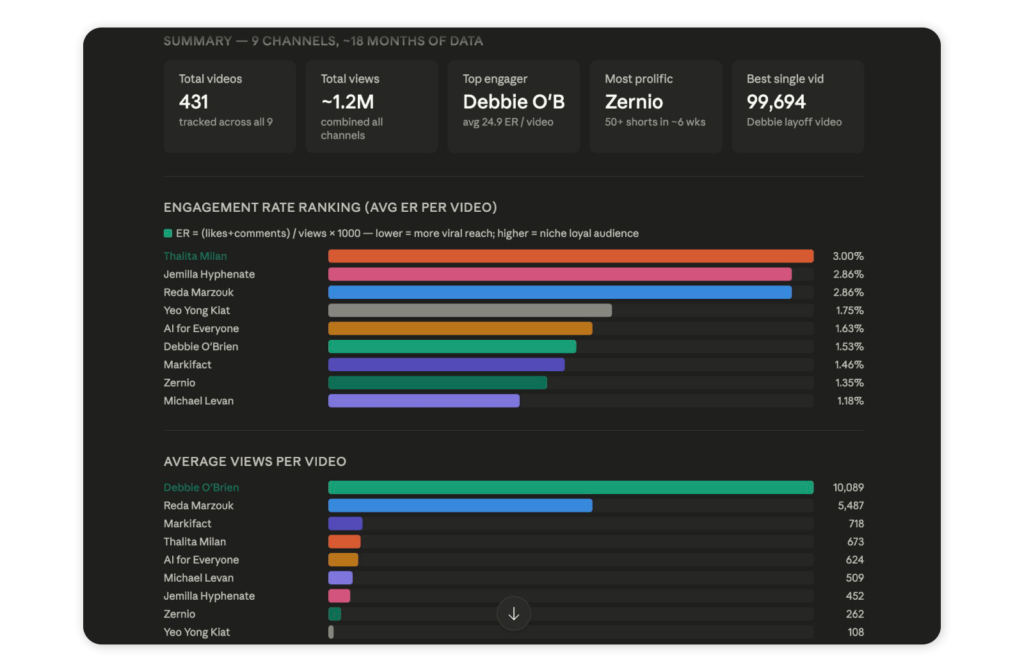This screenshot has width=1024, height=672.
Task: Click Yeo Yong Kiat's gray engagement bar
Action: click(470, 310)
